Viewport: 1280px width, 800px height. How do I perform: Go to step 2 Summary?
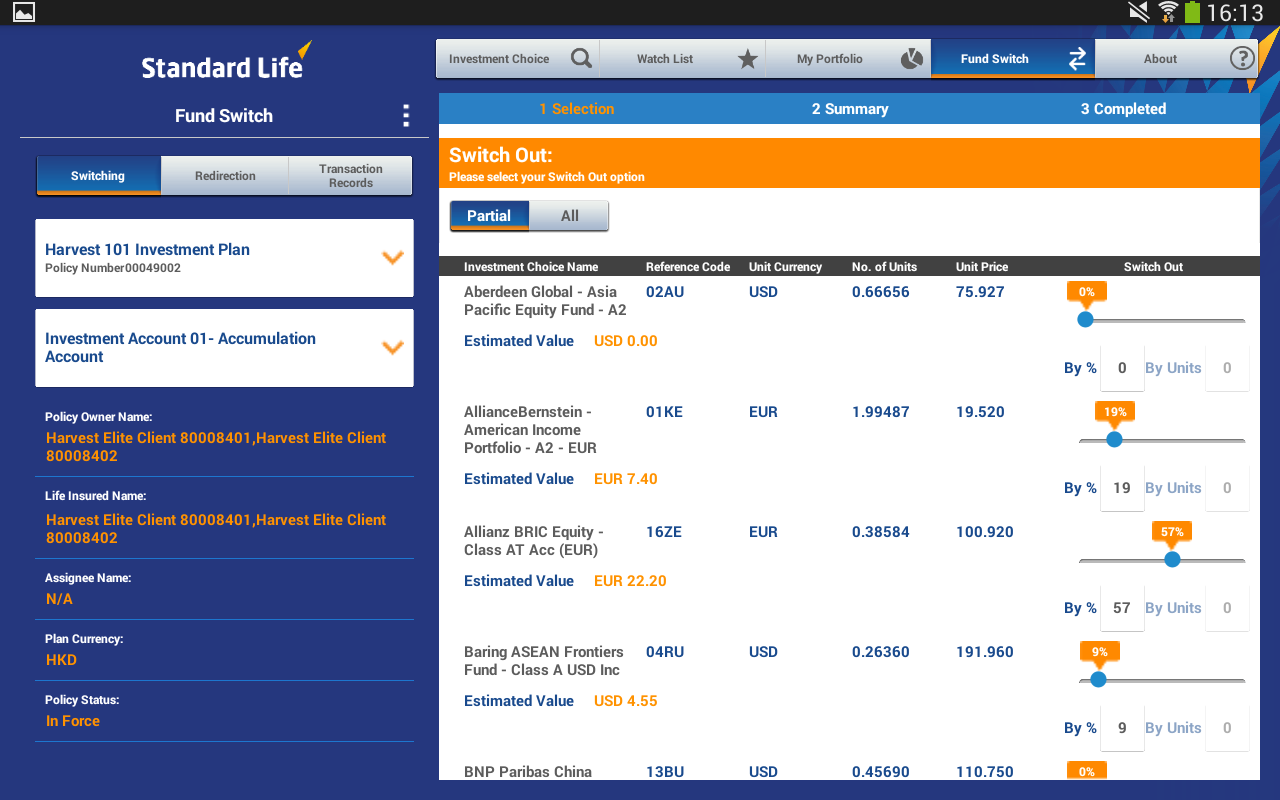850,109
